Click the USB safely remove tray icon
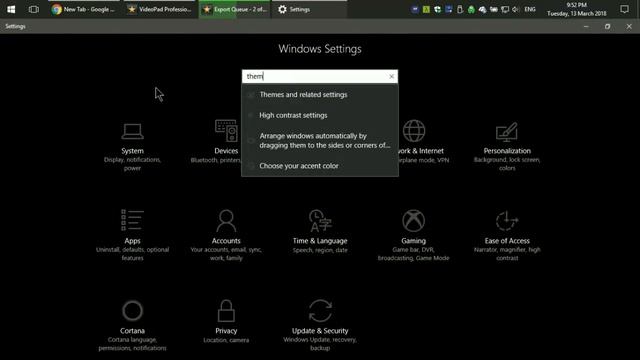Screen dimensions: 640x360 pyautogui.click(x=460, y=9)
